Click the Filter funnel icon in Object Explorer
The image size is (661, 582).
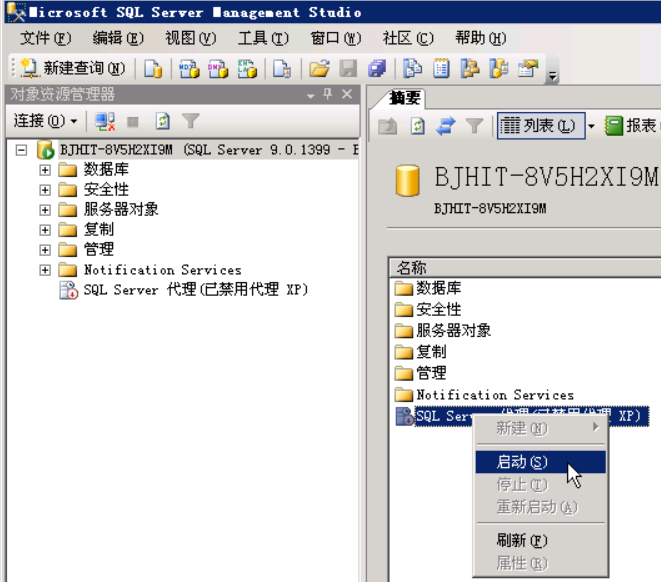(191, 121)
